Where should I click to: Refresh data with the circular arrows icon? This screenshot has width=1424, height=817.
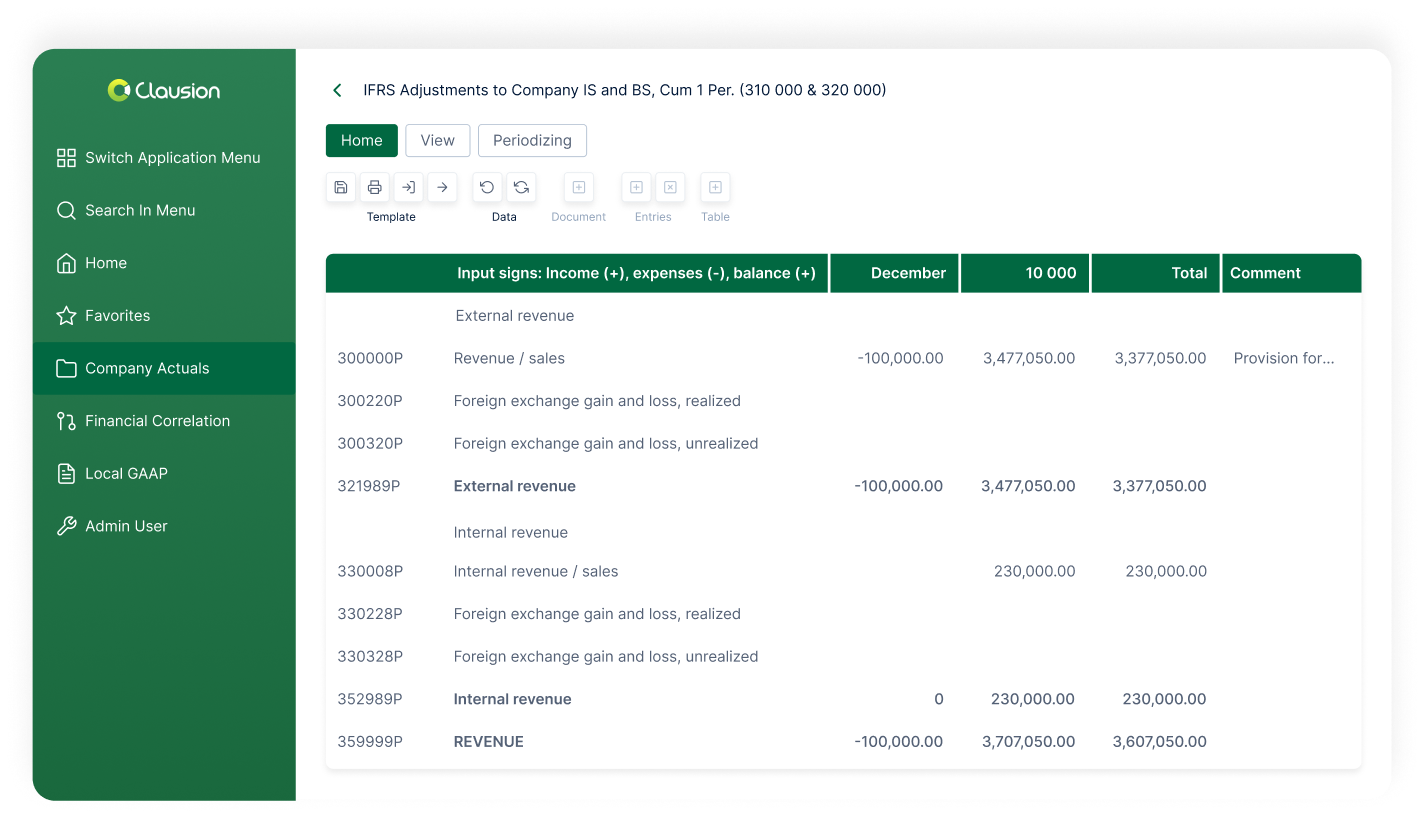click(521, 187)
